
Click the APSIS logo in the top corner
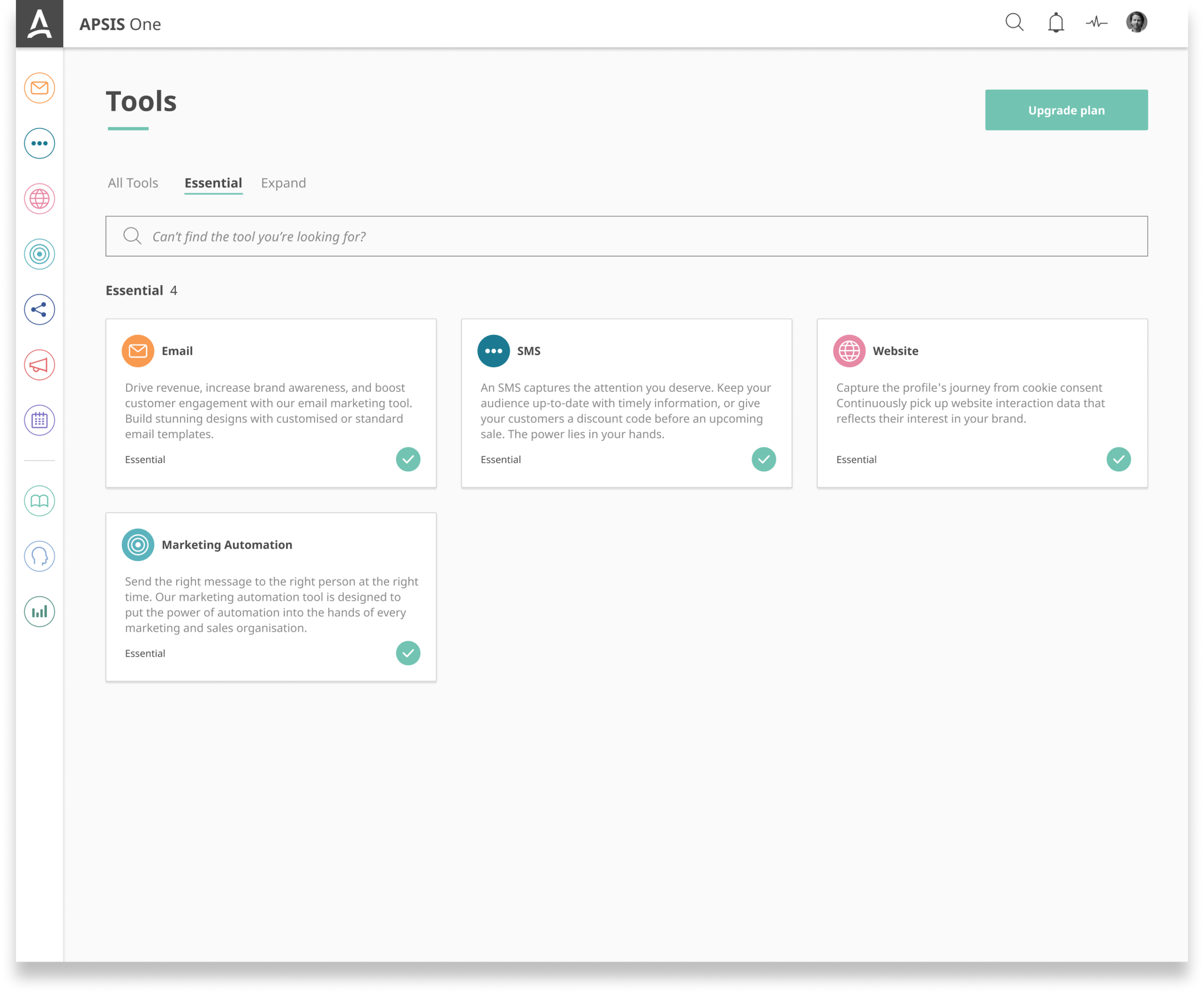point(39,24)
